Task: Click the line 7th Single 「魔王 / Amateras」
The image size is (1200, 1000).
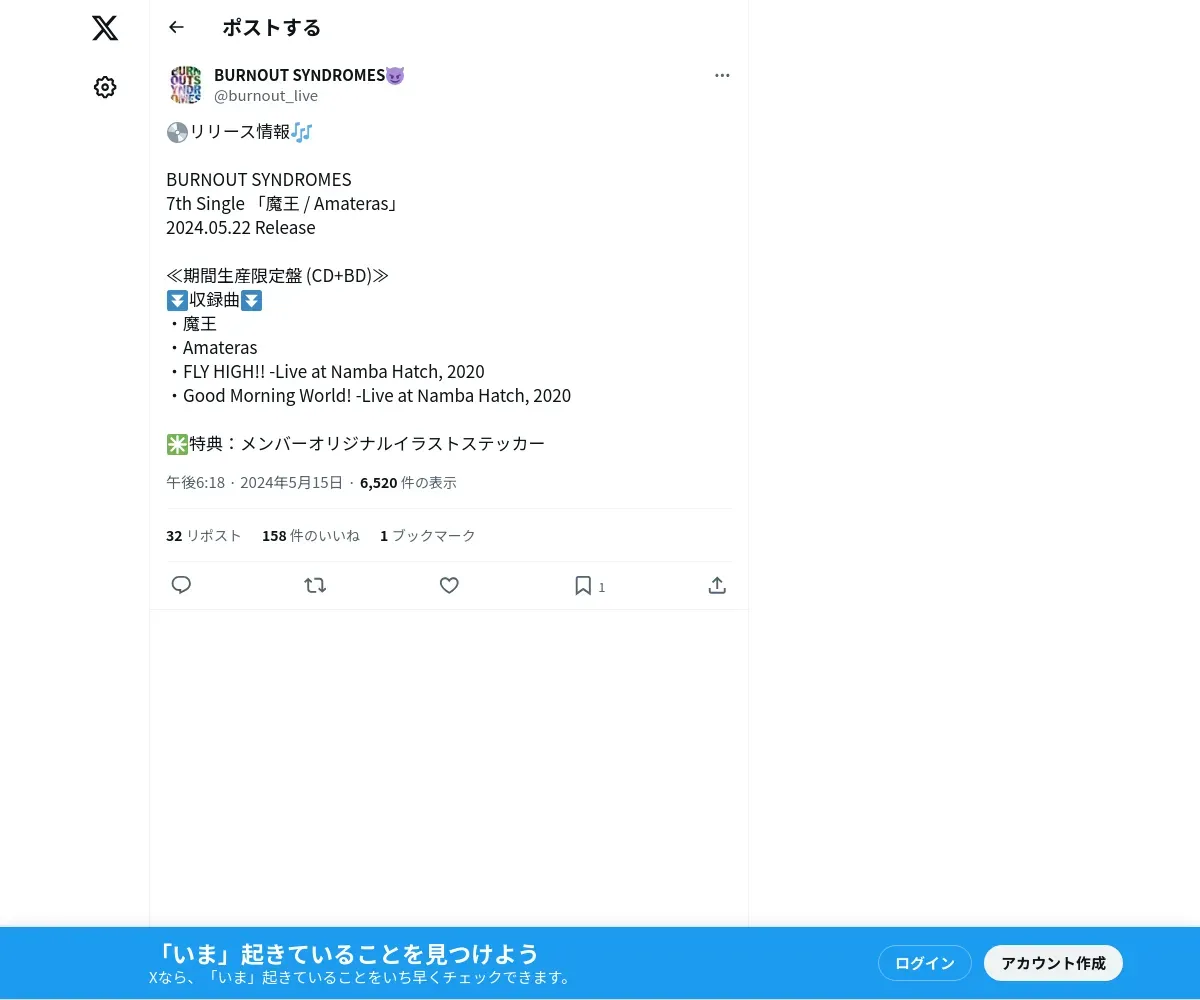Action: click(284, 203)
